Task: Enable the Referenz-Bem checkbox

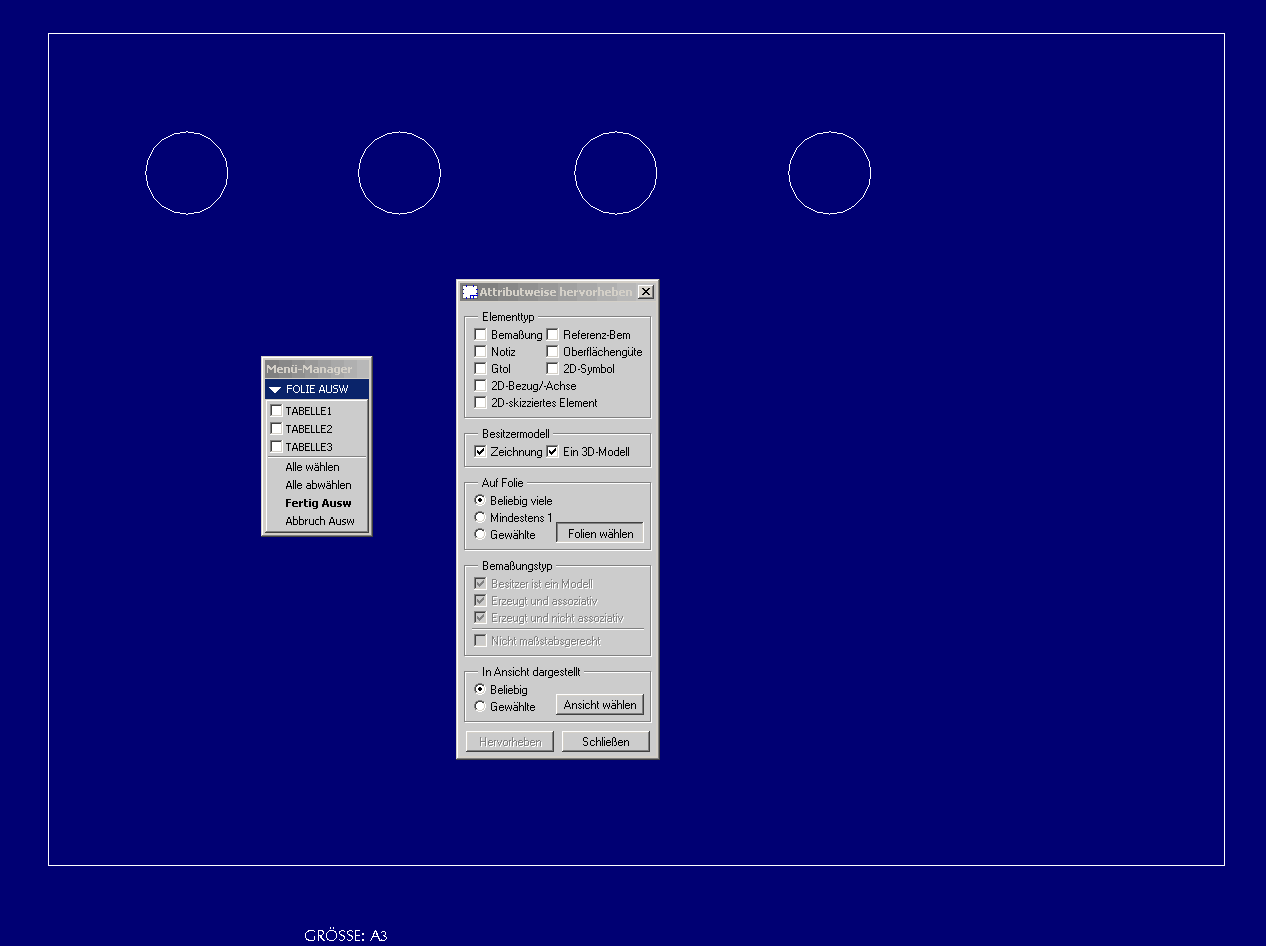Action: (553, 335)
